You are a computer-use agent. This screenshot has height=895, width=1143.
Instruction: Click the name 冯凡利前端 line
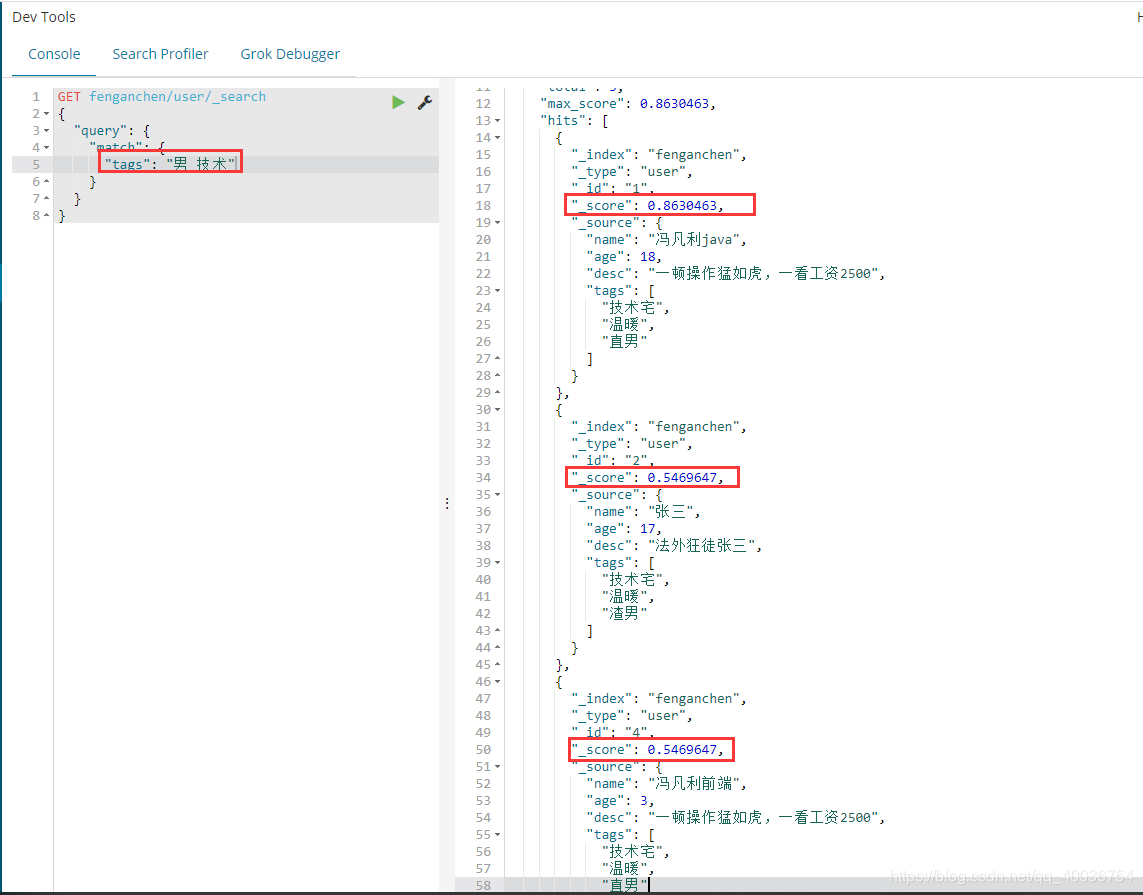click(x=666, y=783)
